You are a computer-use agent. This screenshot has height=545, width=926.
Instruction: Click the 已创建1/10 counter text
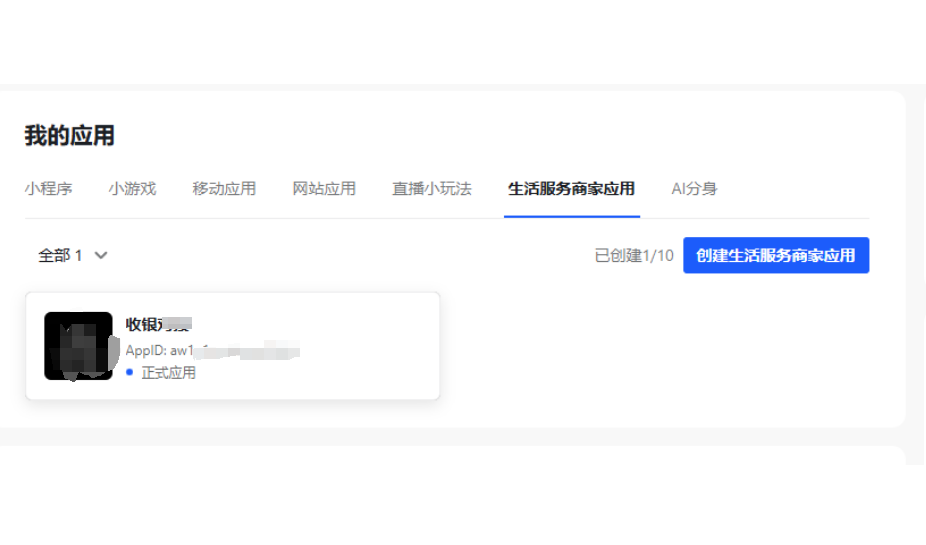pyautogui.click(x=634, y=256)
